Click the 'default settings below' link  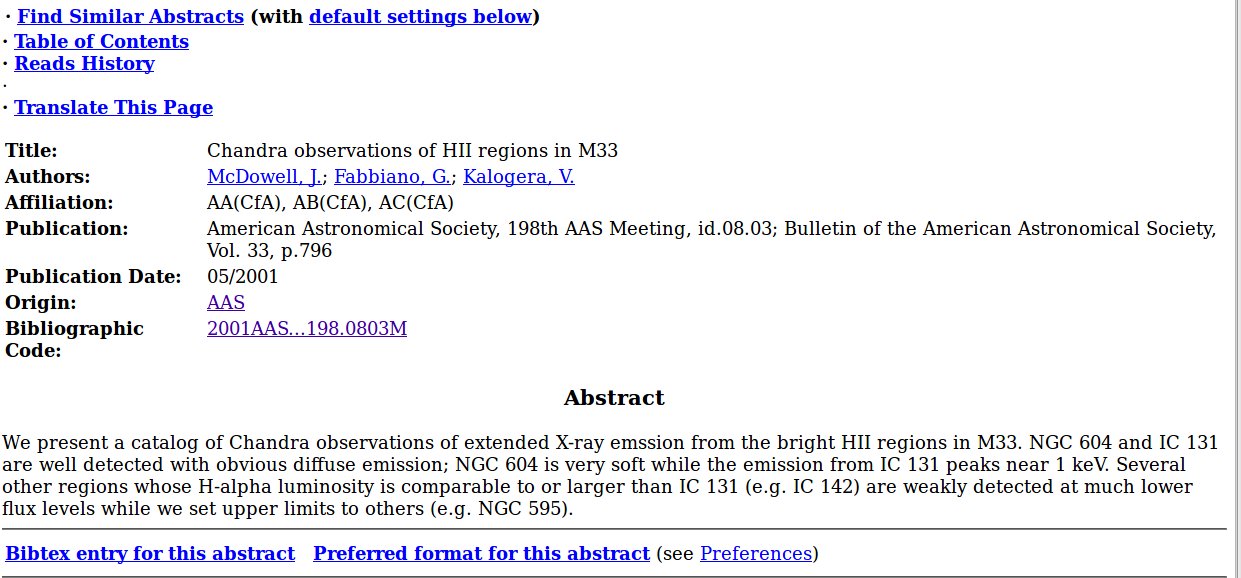pos(420,17)
